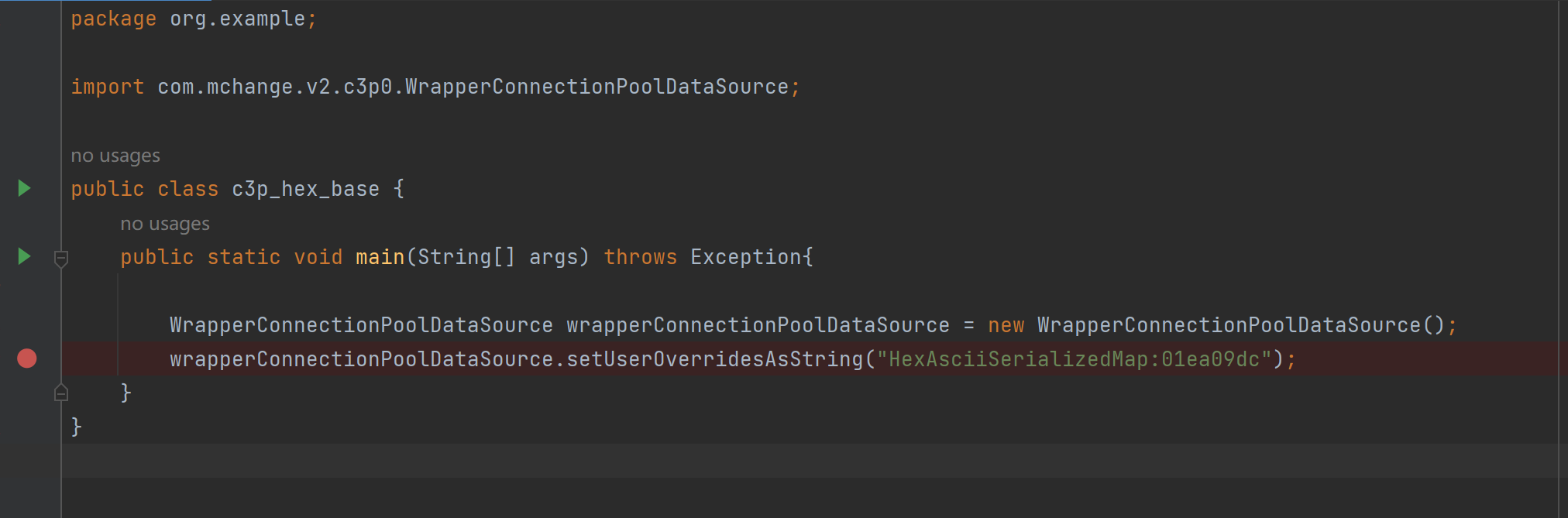Viewport: 1568px width, 518px height.
Task: Click the wrapperConnectionPoolDataSource variable in its declaration
Action: coord(758,325)
